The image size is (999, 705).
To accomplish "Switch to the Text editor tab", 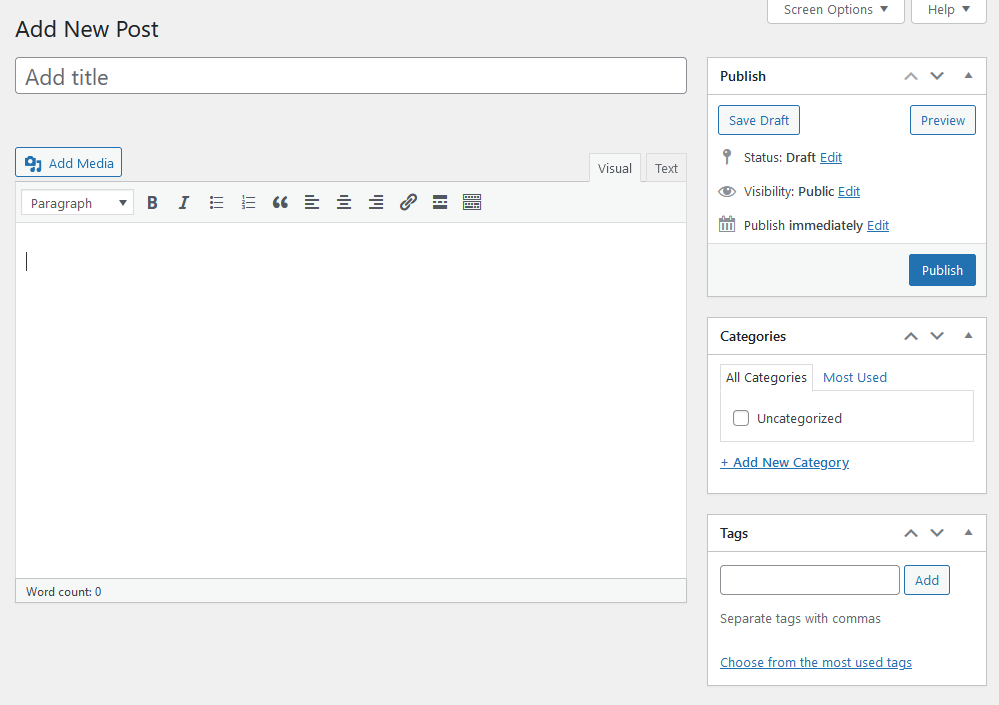I will 666,168.
